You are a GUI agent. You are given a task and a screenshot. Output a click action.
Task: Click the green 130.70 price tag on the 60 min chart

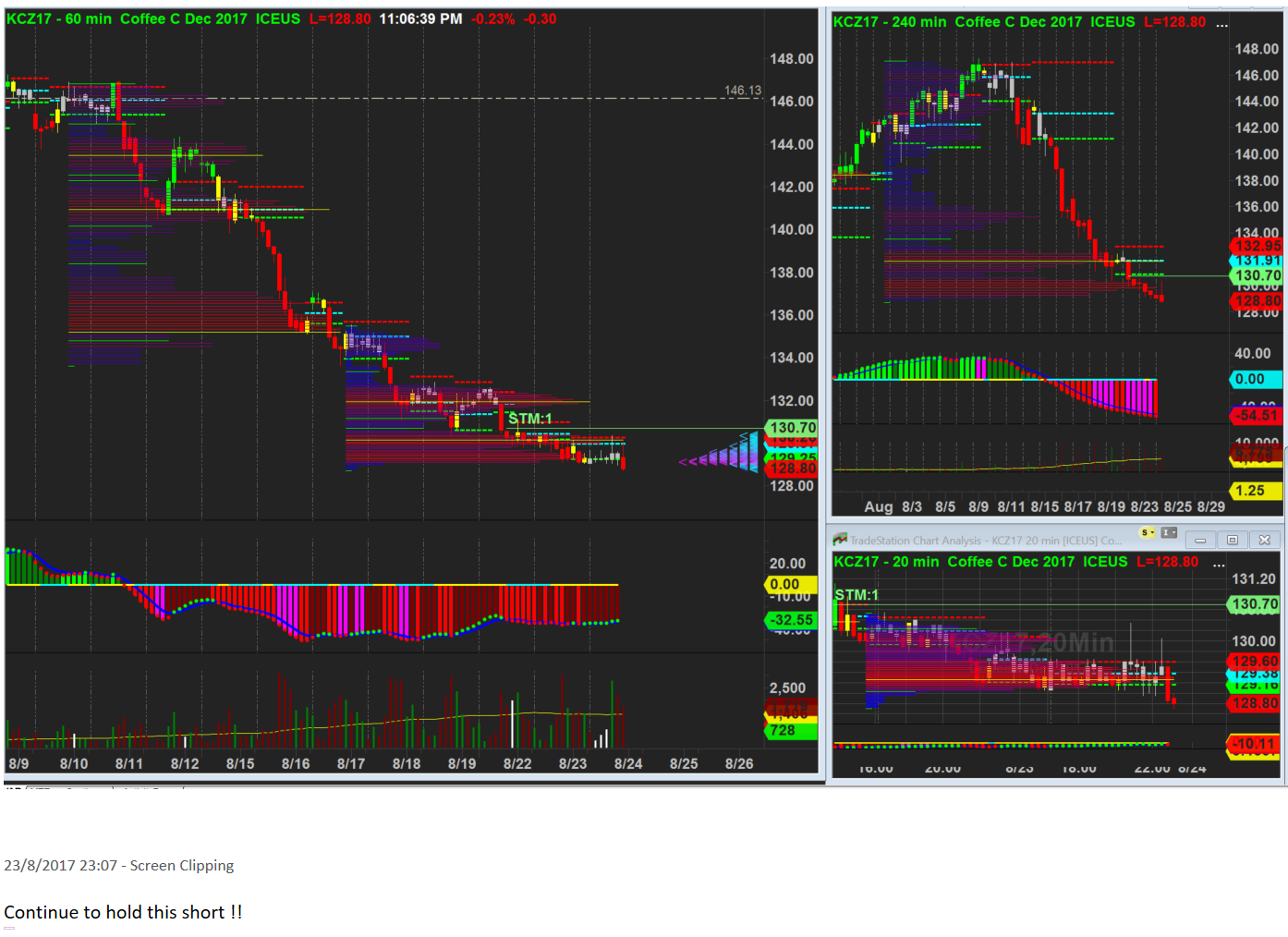click(x=792, y=428)
